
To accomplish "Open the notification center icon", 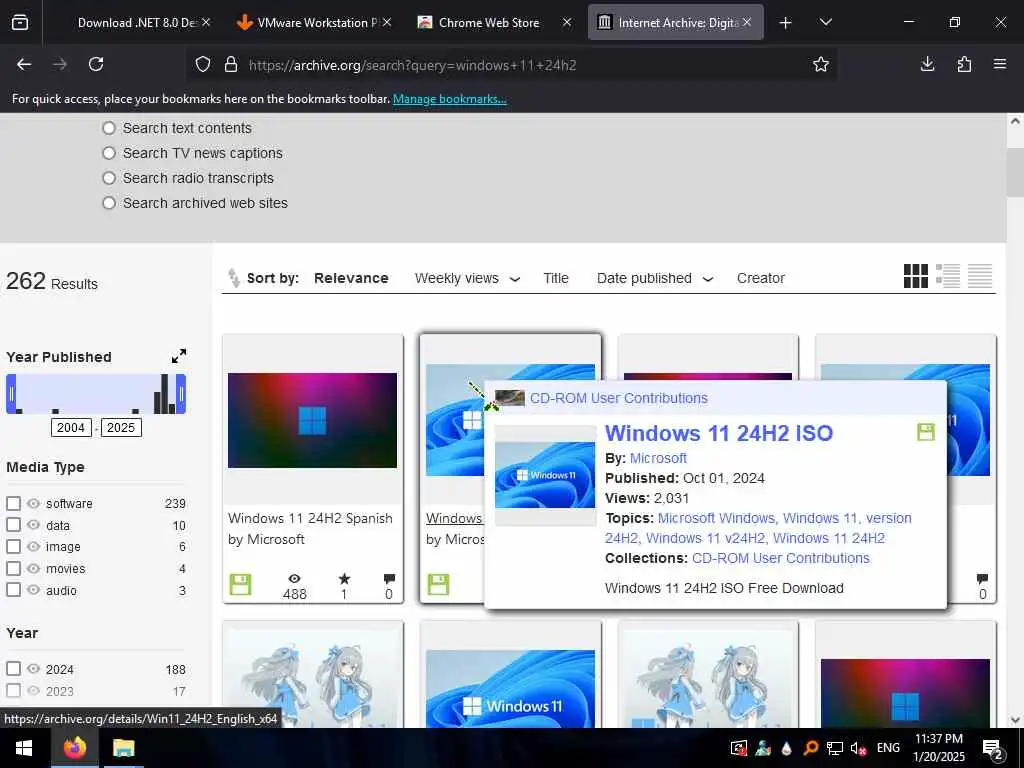I will [x=993, y=749].
